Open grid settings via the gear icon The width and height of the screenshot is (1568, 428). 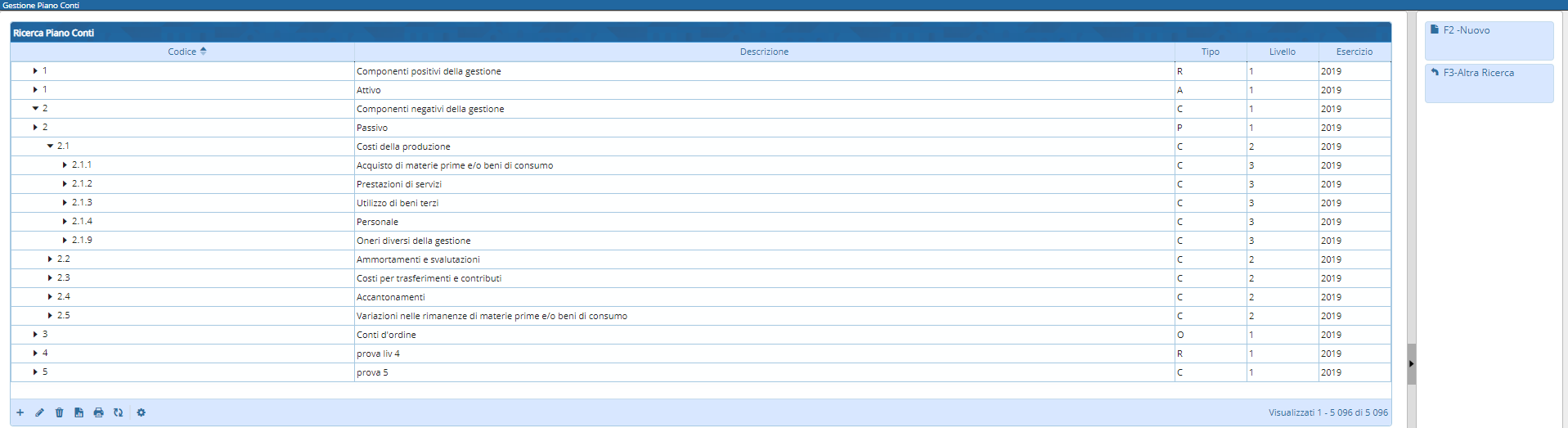[x=141, y=412]
